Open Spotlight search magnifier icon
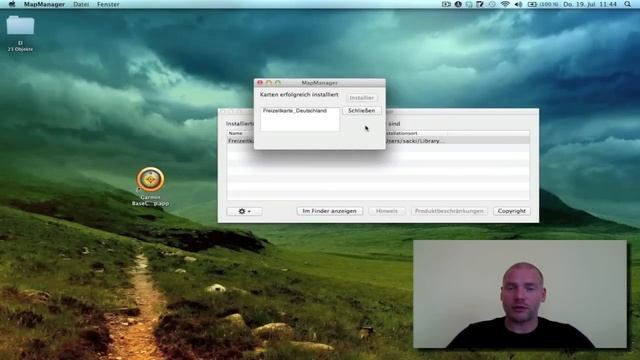Image resolution: width=640 pixels, height=360 pixels. click(627, 4)
